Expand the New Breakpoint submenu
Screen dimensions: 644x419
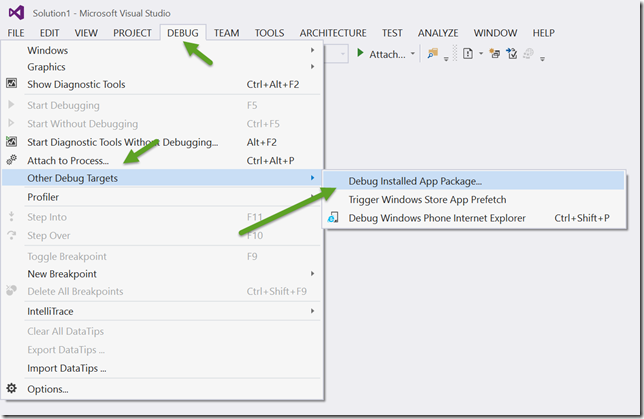click(162, 274)
